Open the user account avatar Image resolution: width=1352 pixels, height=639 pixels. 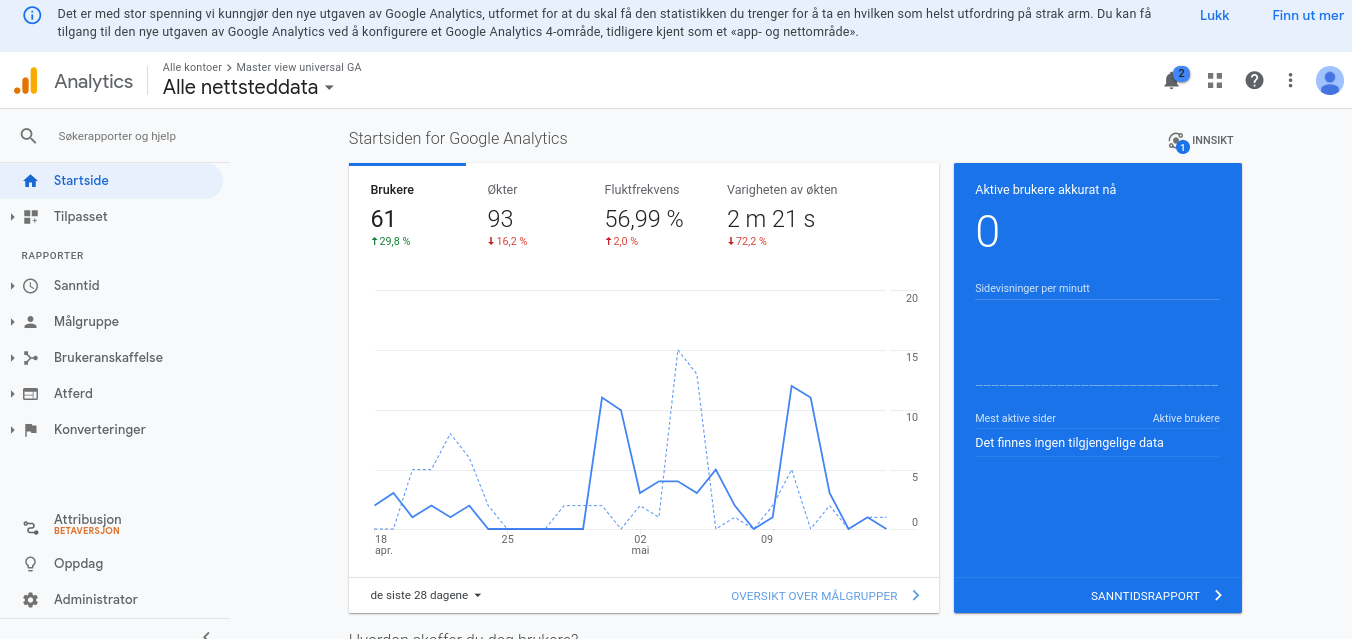pyautogui.click(x=1330, y=81)
